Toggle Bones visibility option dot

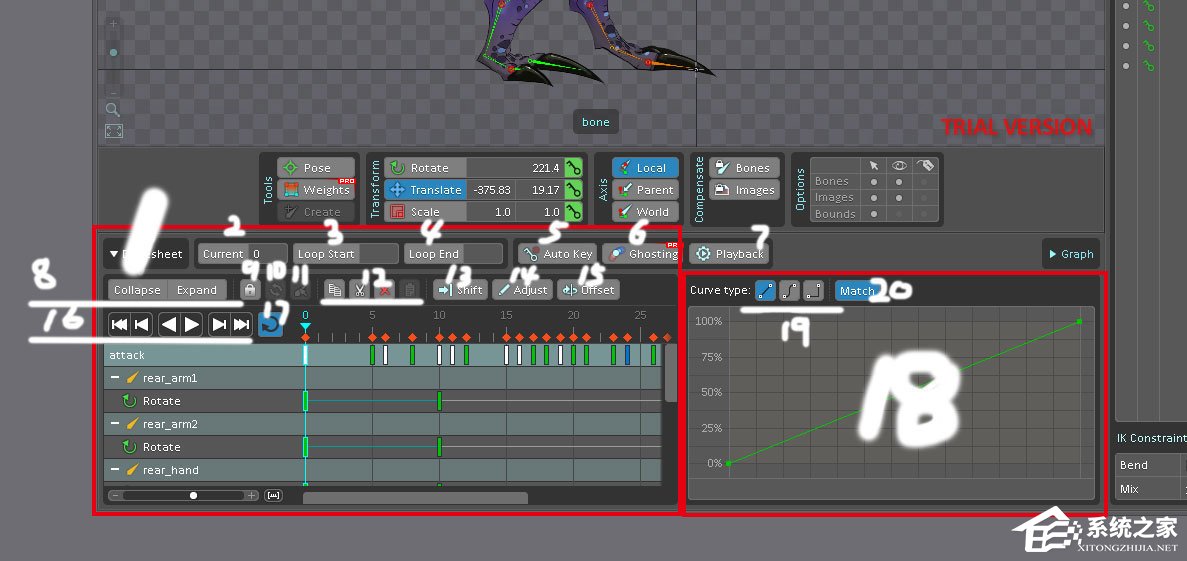click(x=899, y=182)
